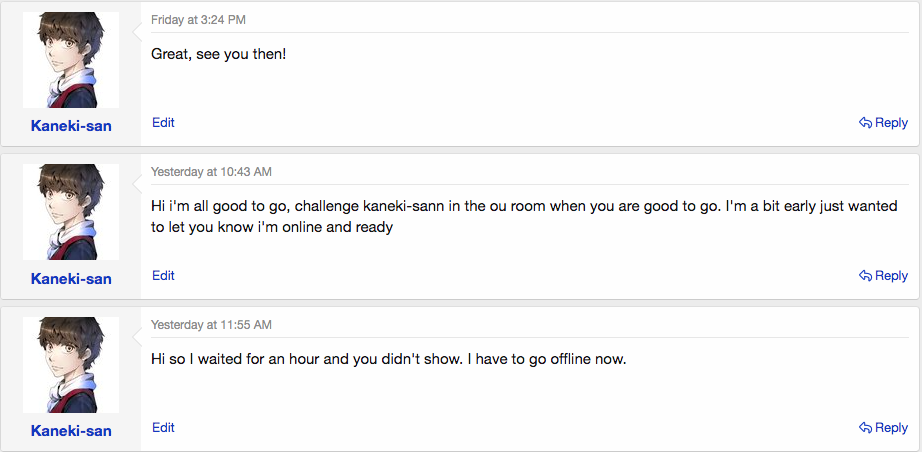Click the reply arrow icon on the 11:55 AM post
The image size is (922, 452).
[x=865, y=428]
